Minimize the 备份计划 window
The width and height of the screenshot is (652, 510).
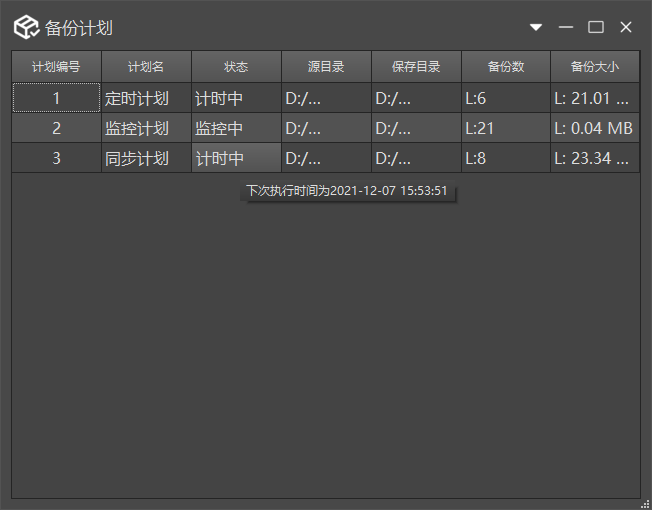click(x=566, y=27)
